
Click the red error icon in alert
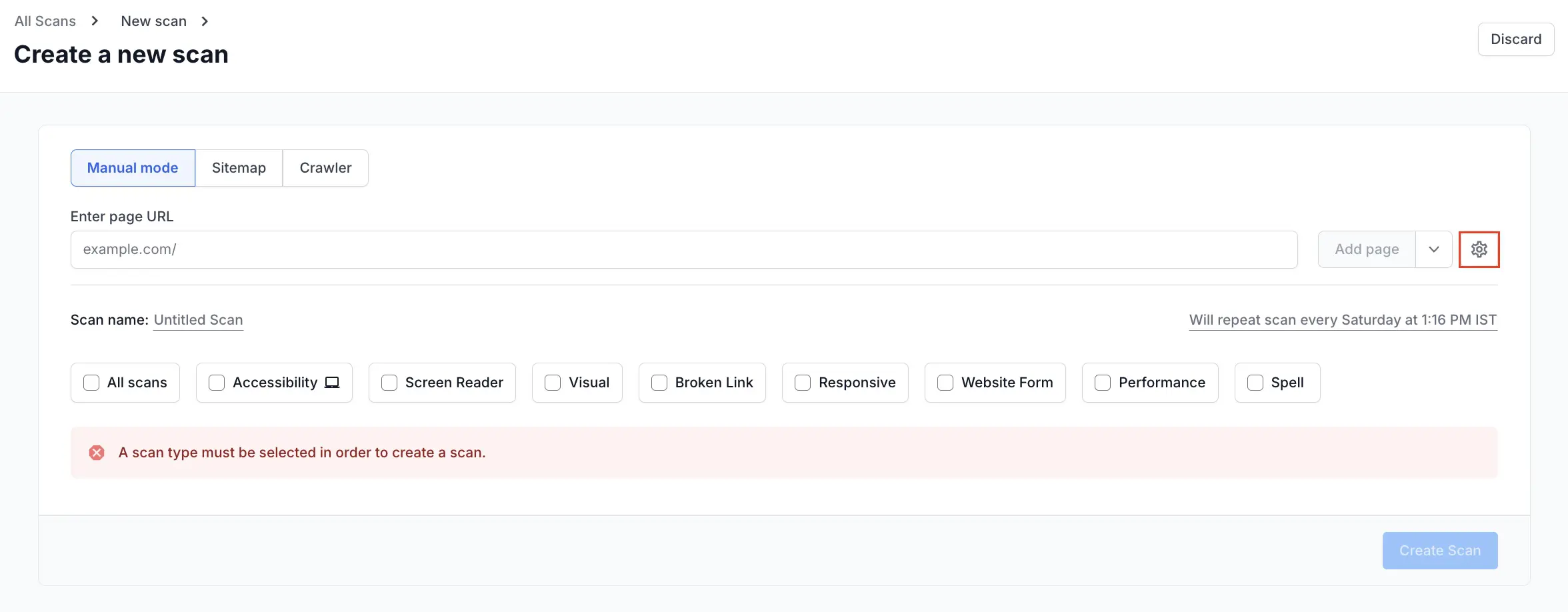tap(97, 453)
